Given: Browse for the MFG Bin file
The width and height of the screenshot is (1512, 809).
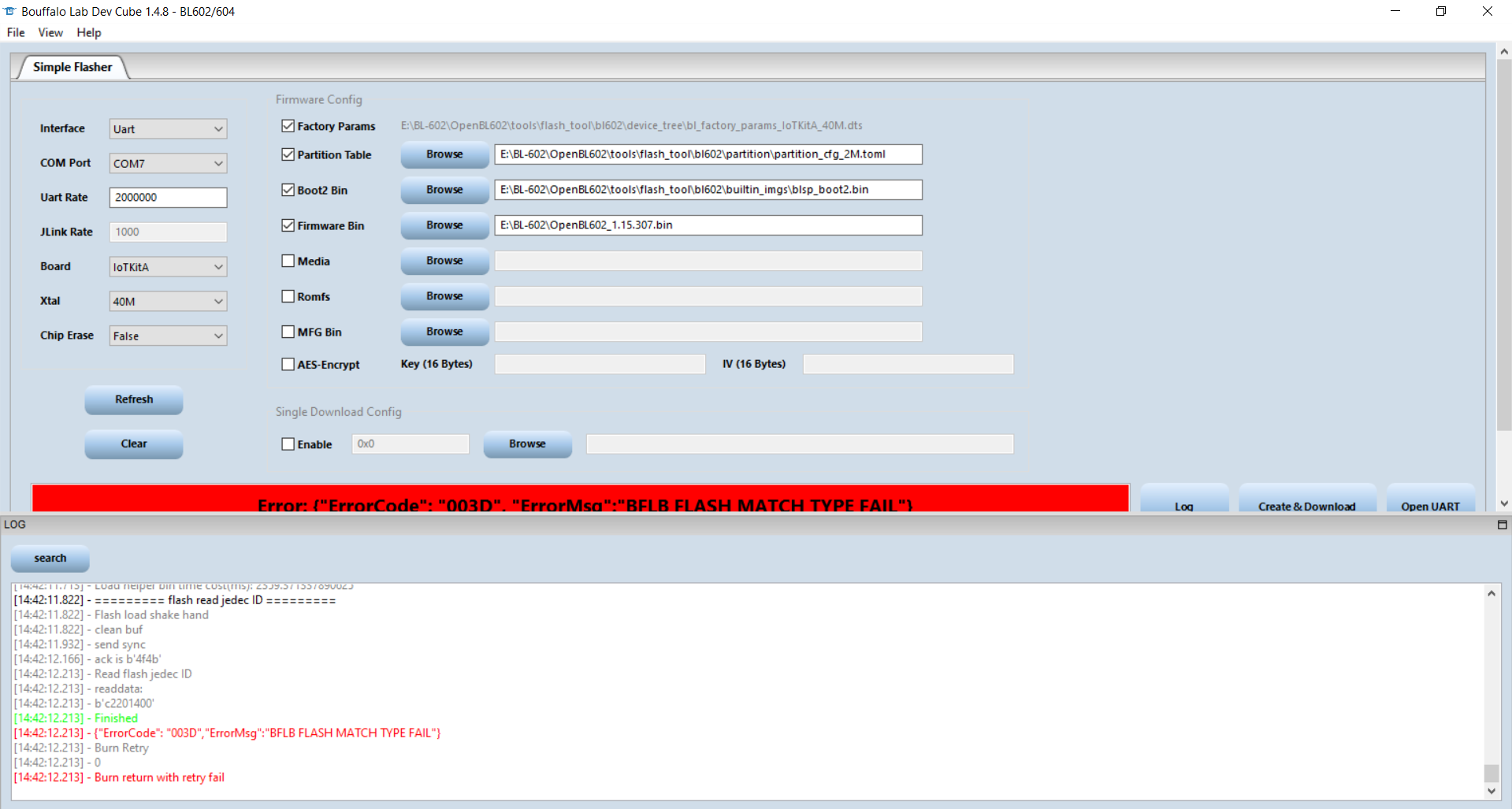Looking at the screenshot, I should click(444, 332).
